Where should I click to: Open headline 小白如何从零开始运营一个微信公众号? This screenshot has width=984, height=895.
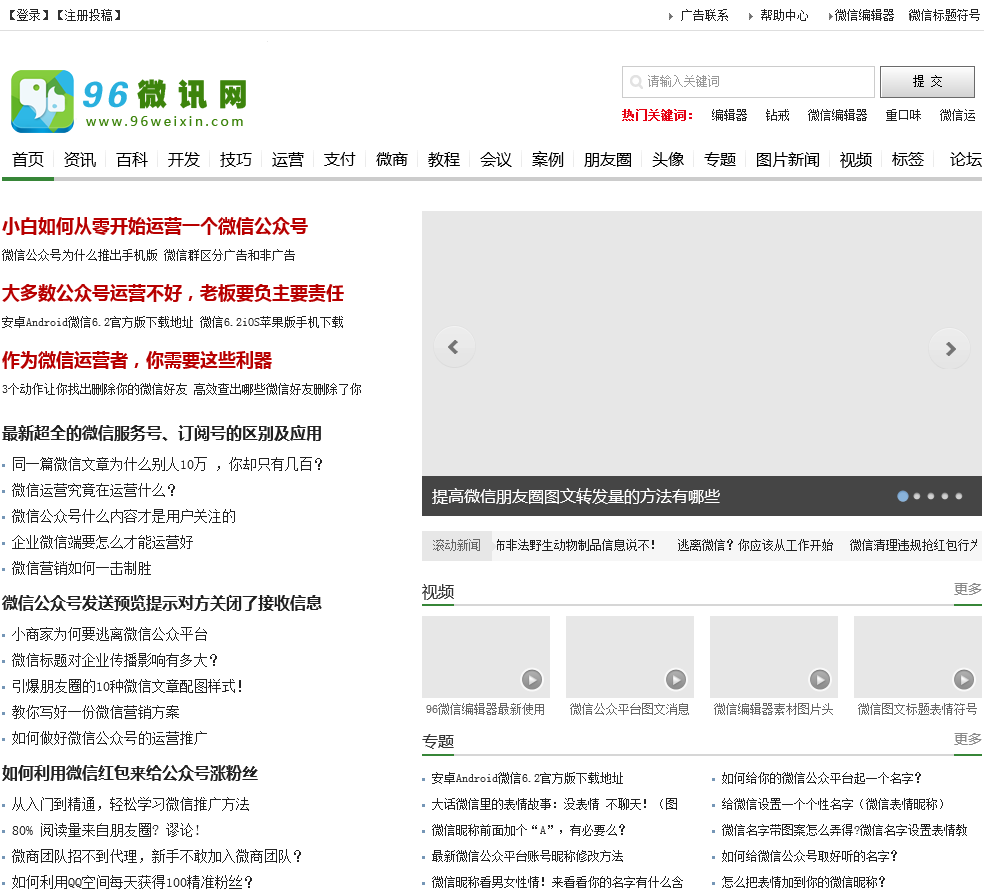(x=154, y=226)
